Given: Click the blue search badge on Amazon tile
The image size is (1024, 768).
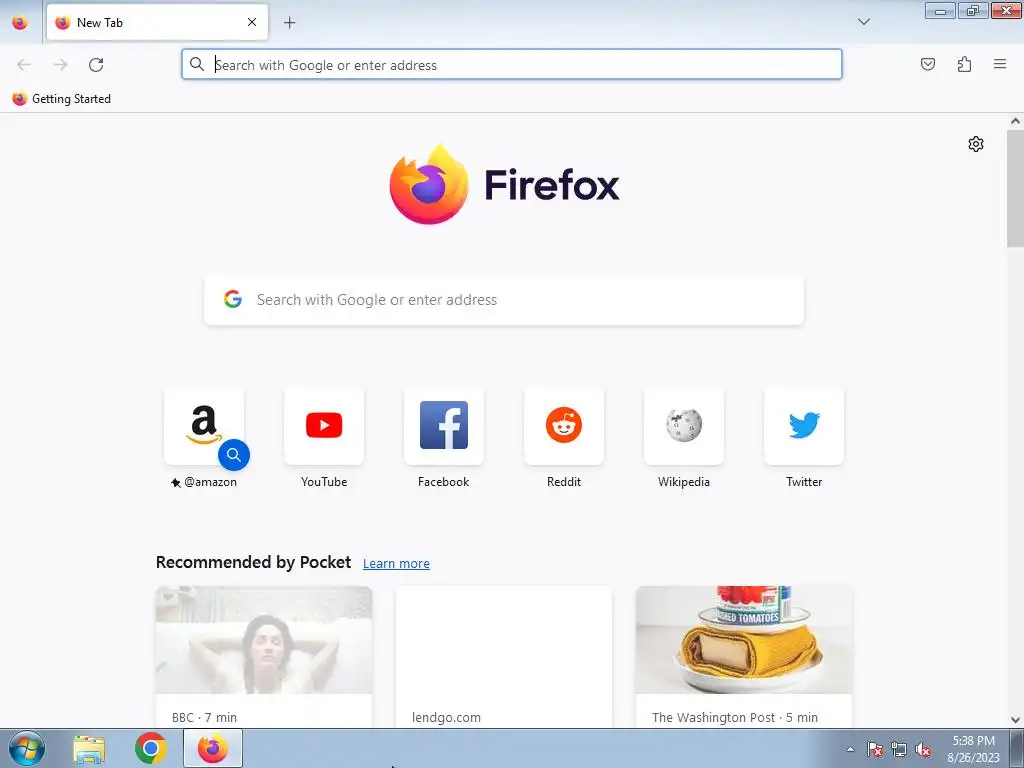Looking at the screenshot, I should pyautogui.click(x=234, y=455).
